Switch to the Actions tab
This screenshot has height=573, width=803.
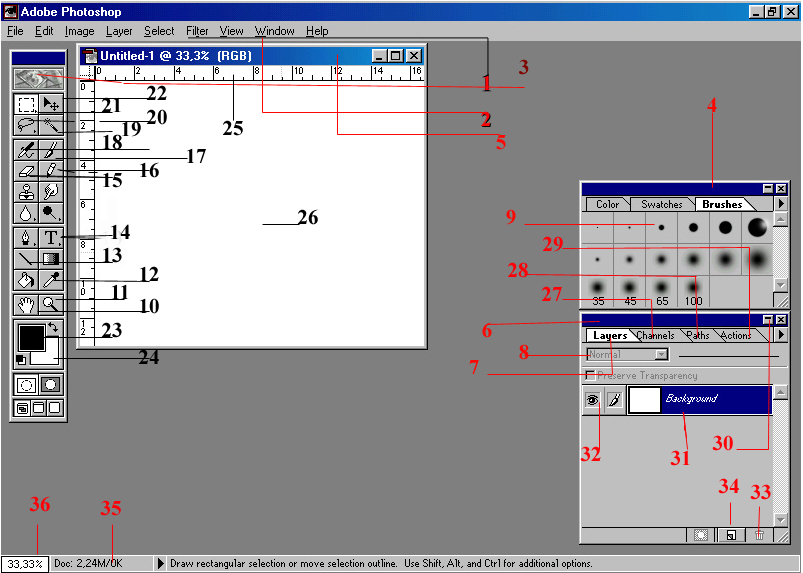coord(735,335)
